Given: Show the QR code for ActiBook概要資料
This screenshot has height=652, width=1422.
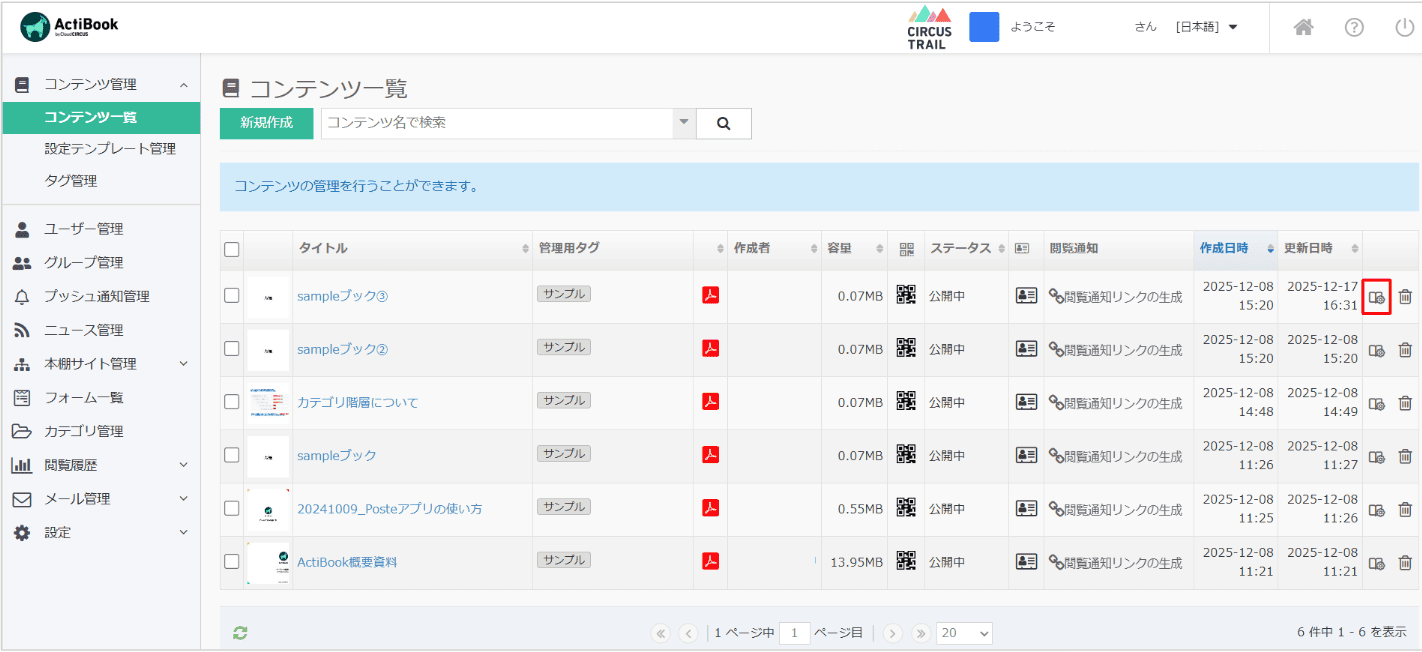Looking at the screenshot, I should coord(906,561).
